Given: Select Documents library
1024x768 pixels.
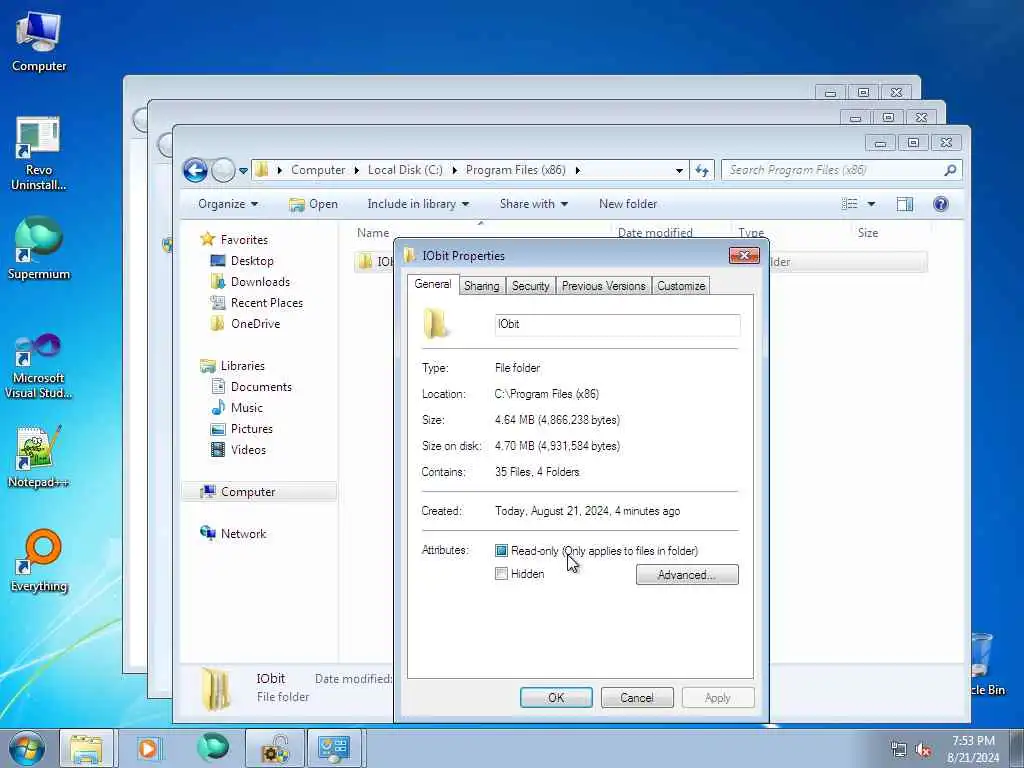Looking at the screenshot, I should click(251, 387).
